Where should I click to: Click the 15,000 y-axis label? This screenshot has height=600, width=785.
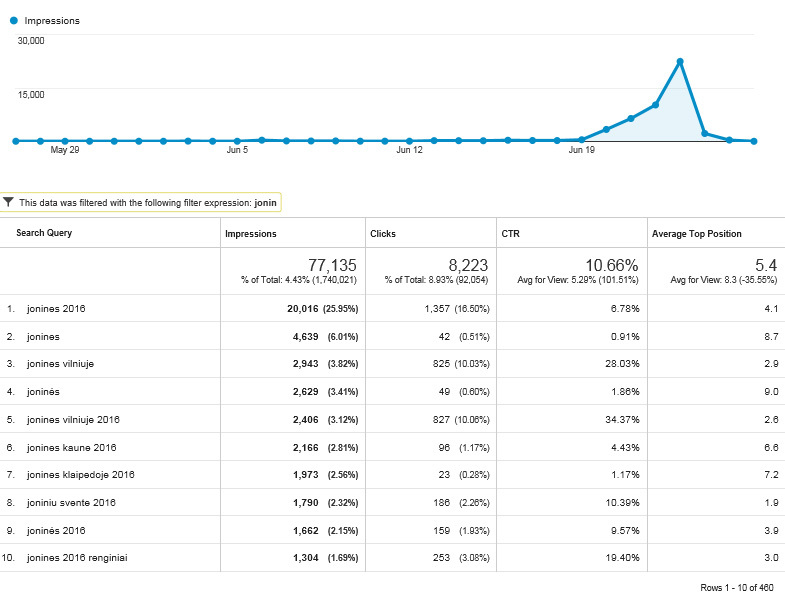coord(31,95)
